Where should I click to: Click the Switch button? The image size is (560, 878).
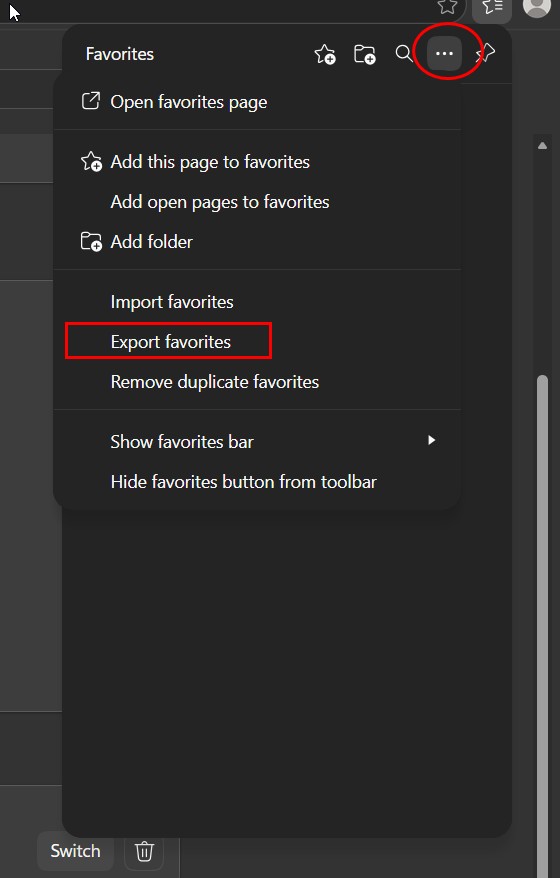75,851
